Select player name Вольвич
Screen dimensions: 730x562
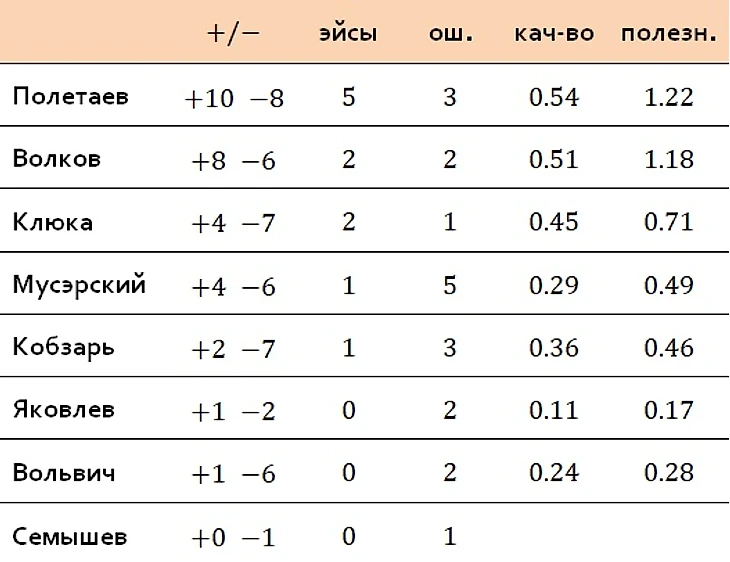point(64,473)
